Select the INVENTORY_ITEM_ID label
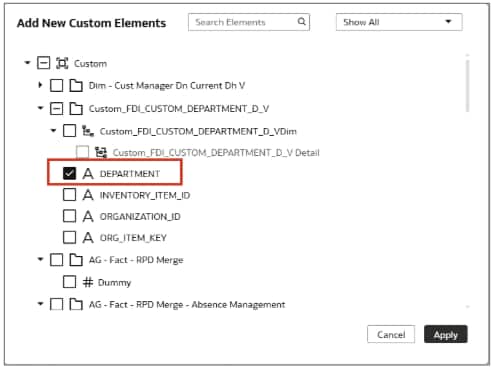Viewport: 495px width, 370px height. [x=145, y=195]
